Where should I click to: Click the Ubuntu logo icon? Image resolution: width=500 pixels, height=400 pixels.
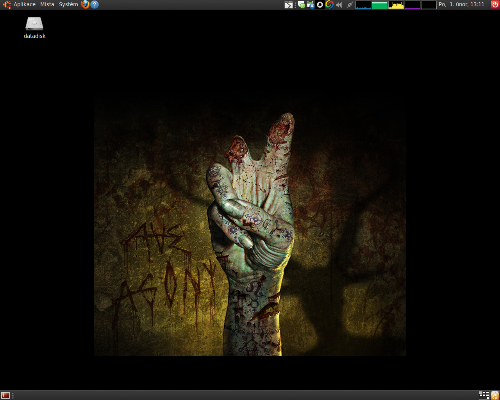click(7, 4)
